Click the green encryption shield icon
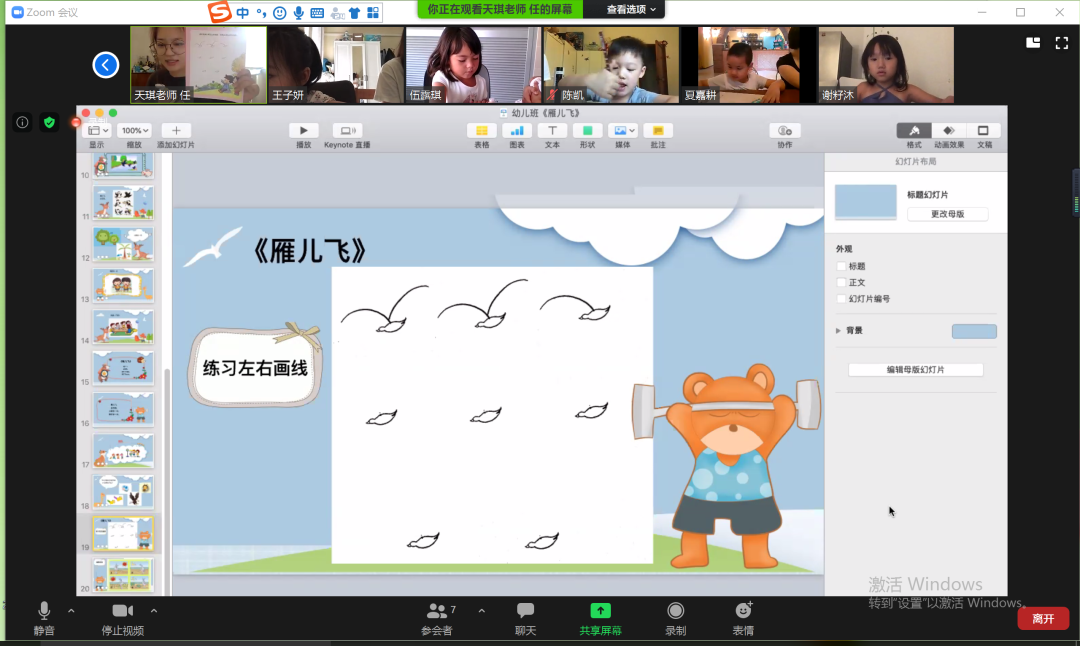The height and width of the screenshot is (646, 1080). (x=49, y=123)
